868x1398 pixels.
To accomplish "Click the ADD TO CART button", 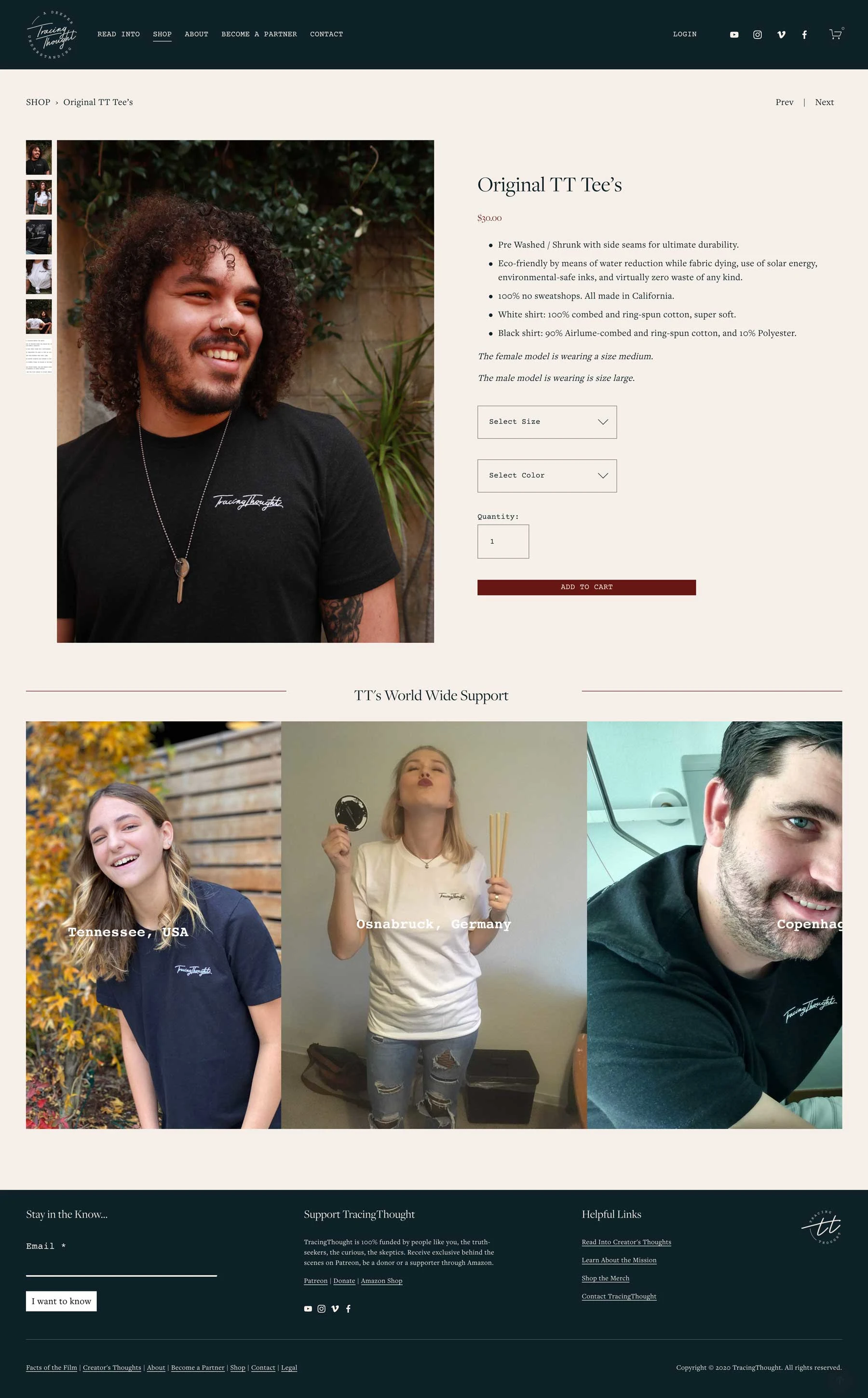I will click(587, 587).
